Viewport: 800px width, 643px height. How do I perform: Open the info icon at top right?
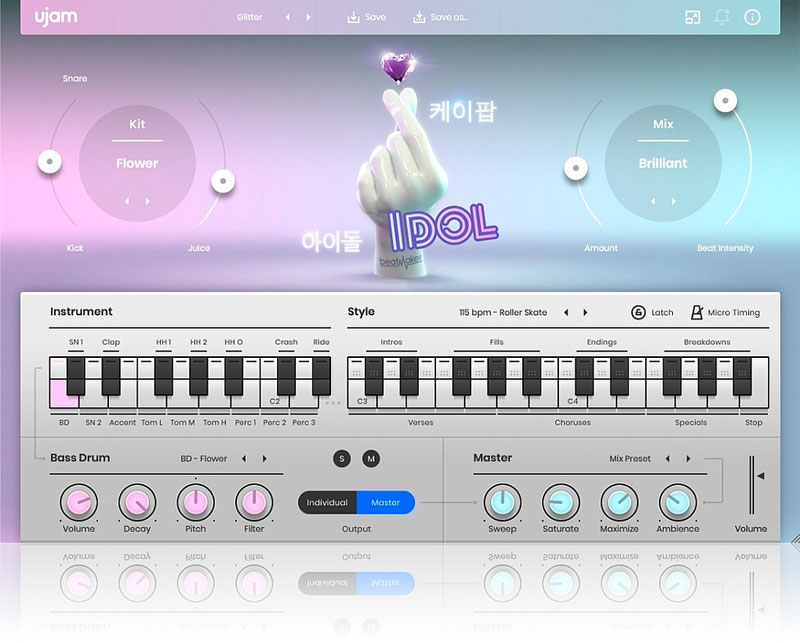pyautogui.click(x=753, y=17)
